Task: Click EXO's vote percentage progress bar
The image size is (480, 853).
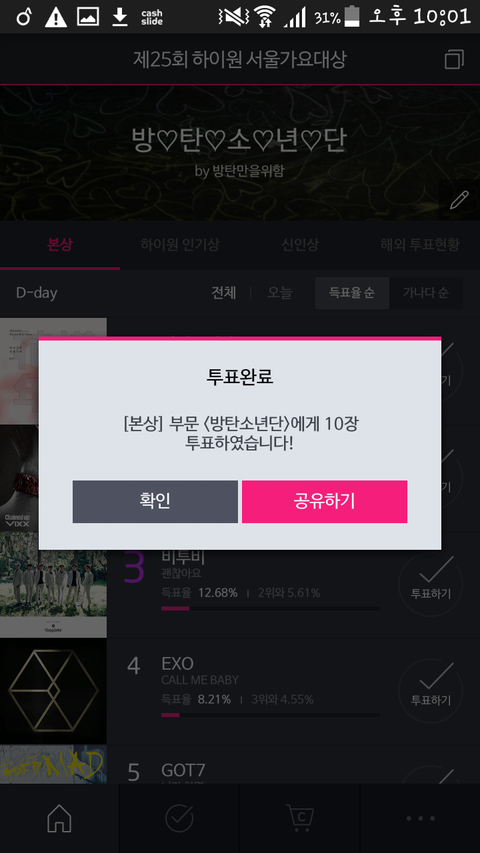Action: 270,715
